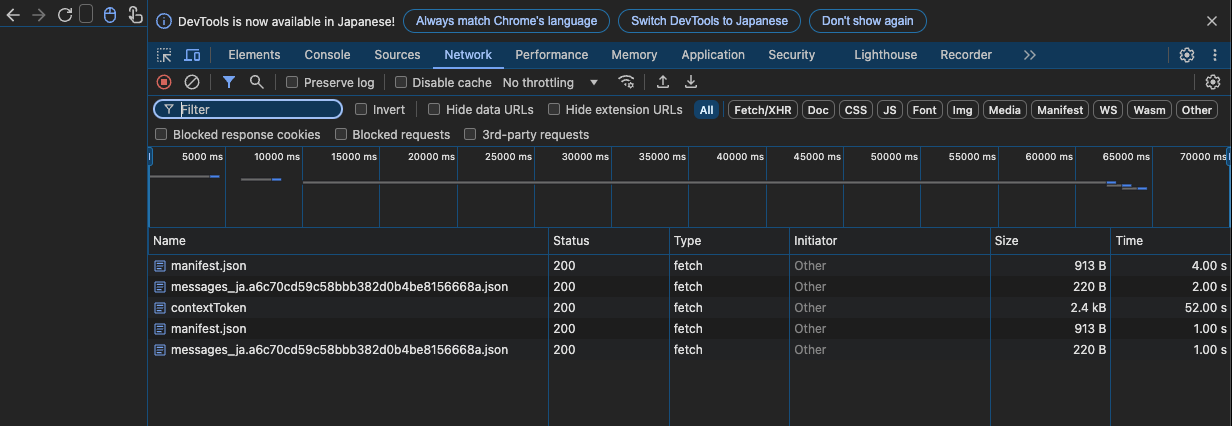Switch to the Console tab

[x=327, y=55]
